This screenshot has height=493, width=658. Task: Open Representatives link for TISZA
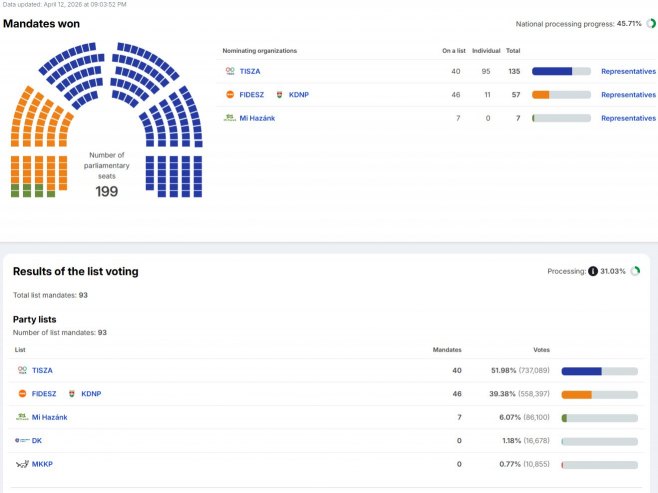coord(628,71)
